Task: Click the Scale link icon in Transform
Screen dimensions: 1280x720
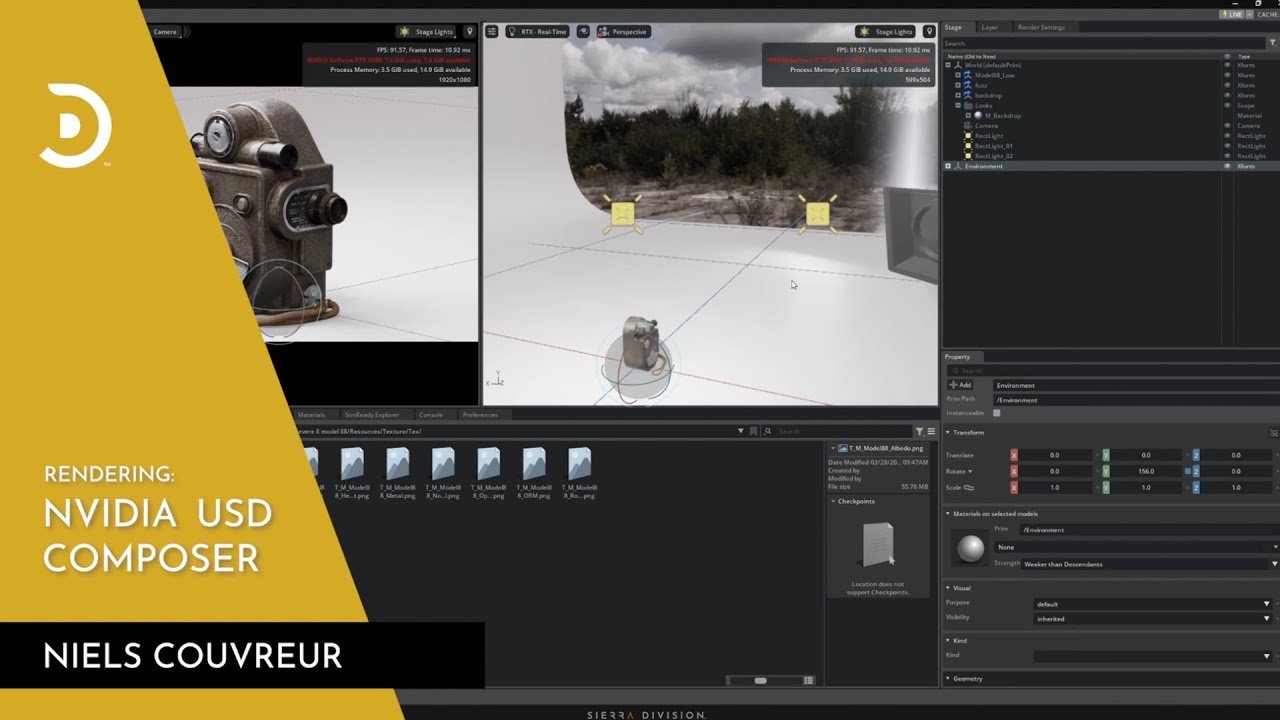Action: (x=969, y=487)
